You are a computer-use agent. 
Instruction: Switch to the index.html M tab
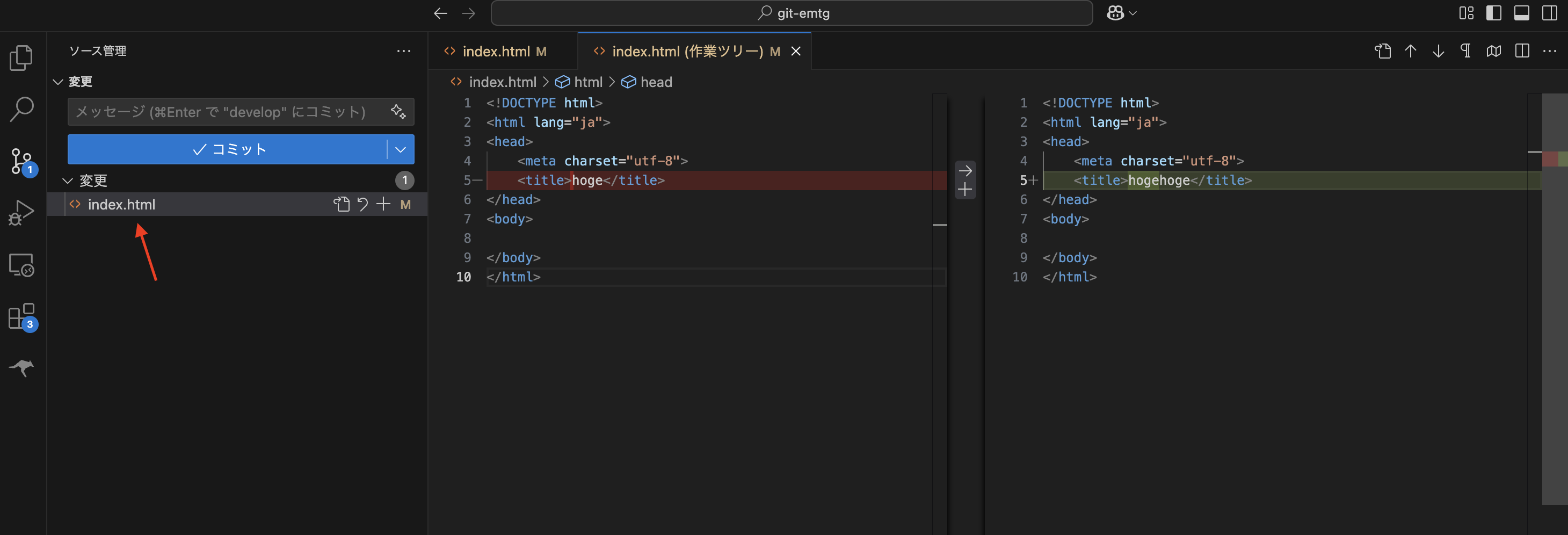[503, 51]
